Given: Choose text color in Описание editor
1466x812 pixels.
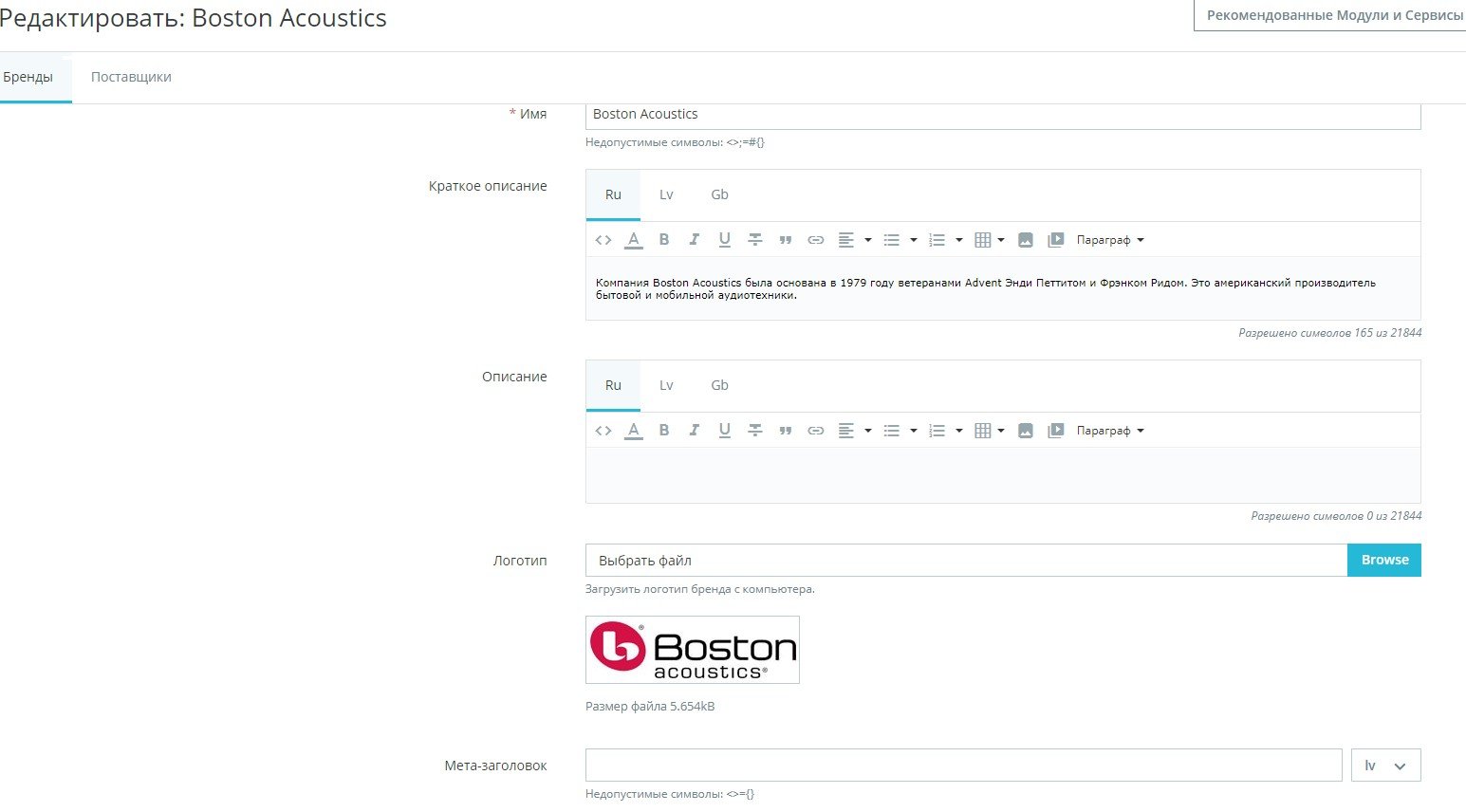Looking at the screenshot, I should pos(634,431).
